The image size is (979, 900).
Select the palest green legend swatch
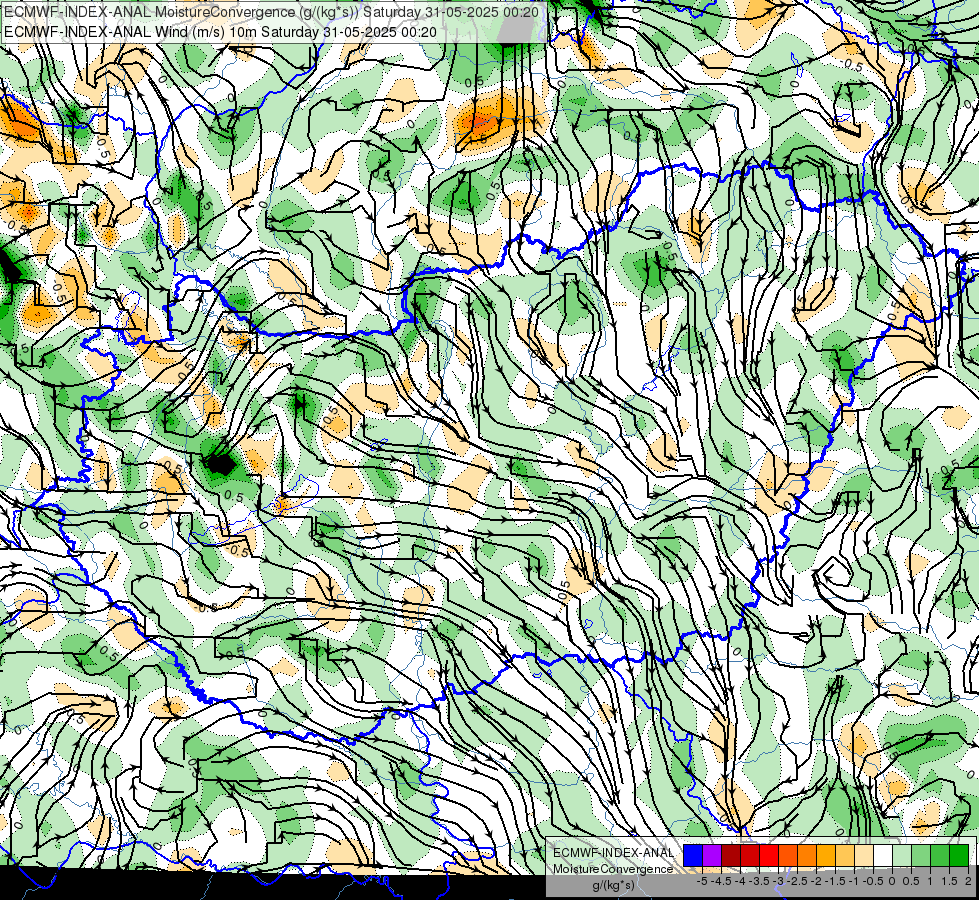tap(902, 856)
